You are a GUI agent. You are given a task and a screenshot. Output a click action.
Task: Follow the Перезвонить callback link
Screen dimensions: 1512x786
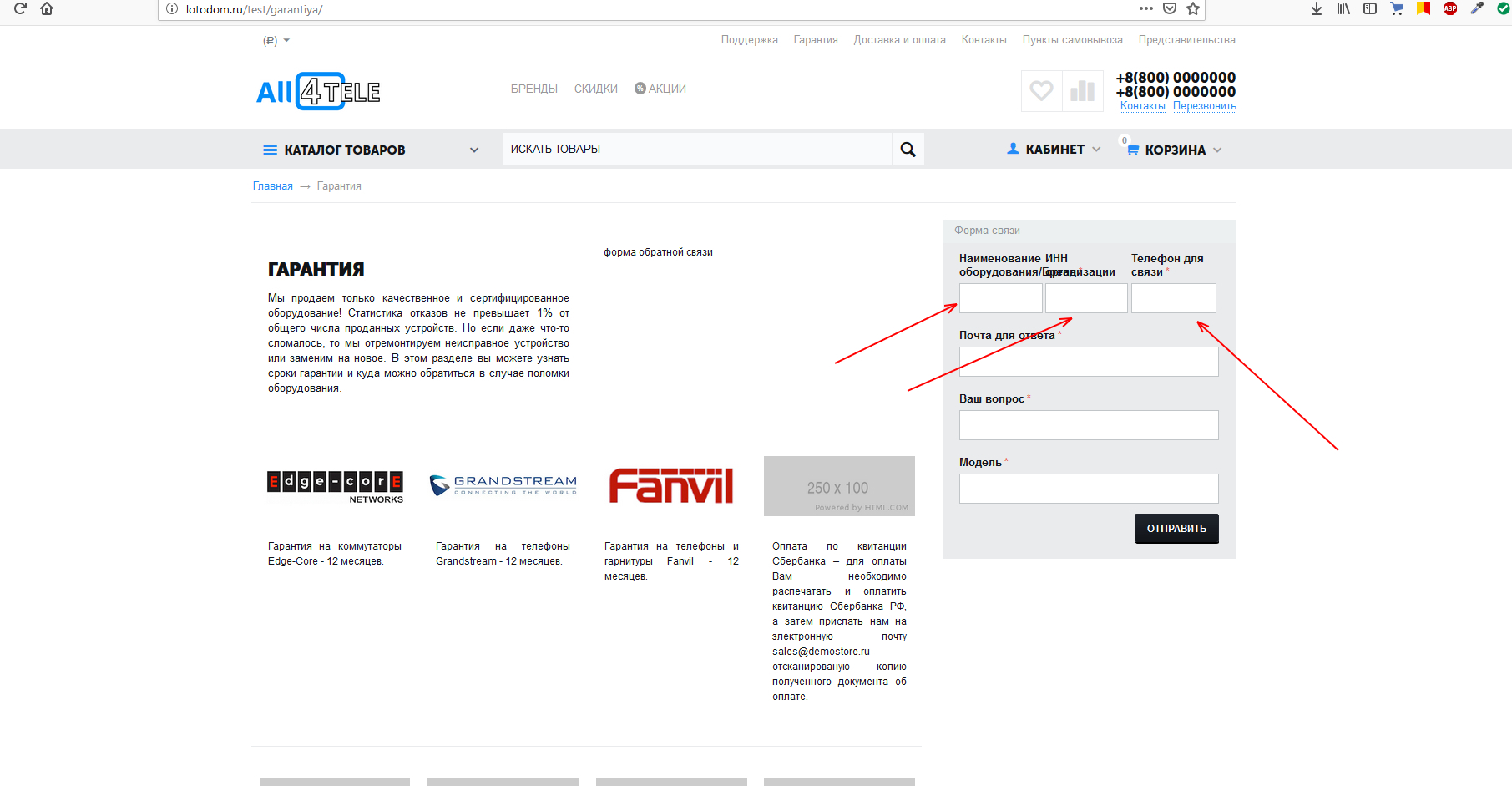[x=1205, y=106]
